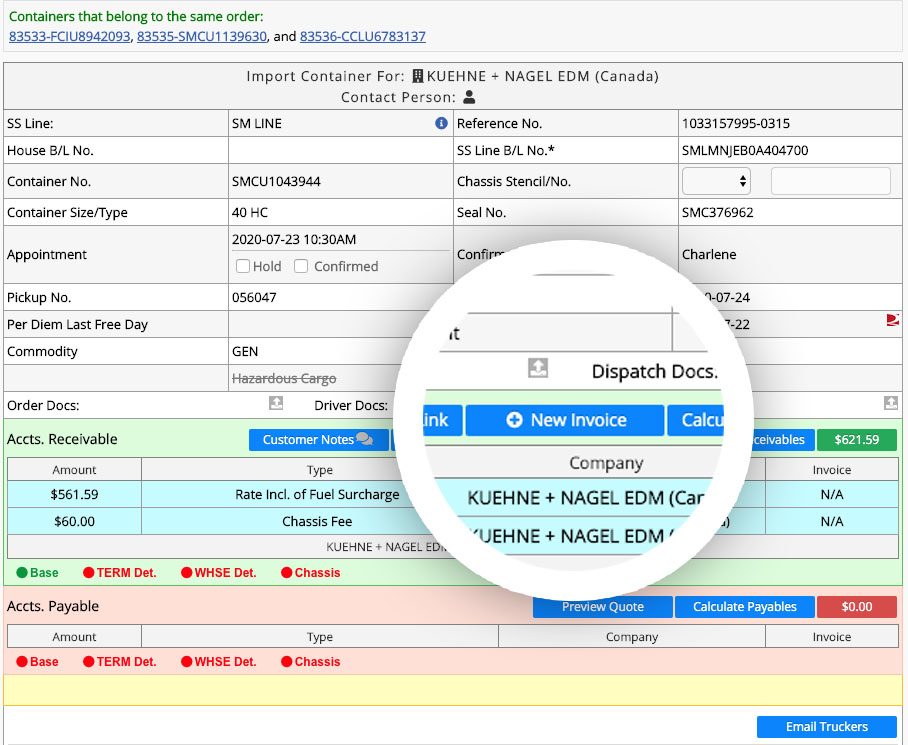This screenshot has width=908, height=745.
Task: Click the New Invoice button
Action: 565,420
